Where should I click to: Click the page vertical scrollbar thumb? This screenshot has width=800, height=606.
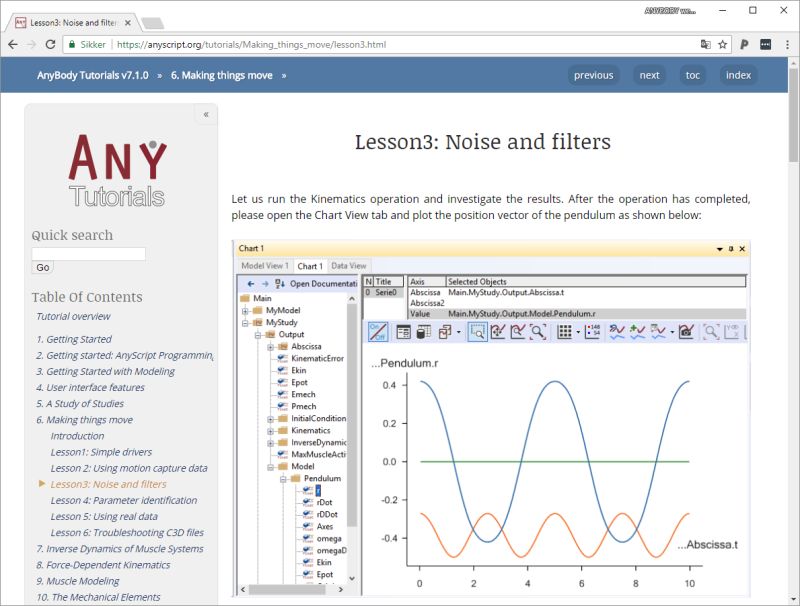[x=793, y=115]
